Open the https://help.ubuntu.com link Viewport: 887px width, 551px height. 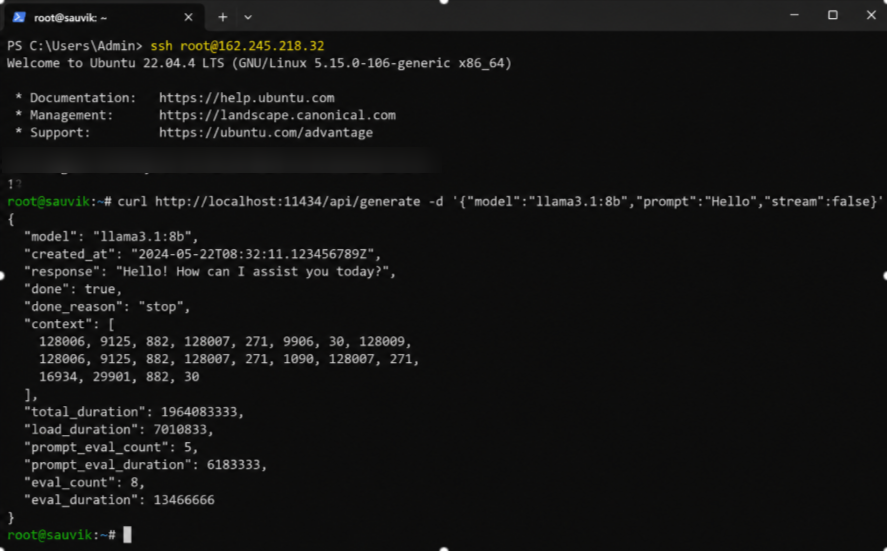pos(247,98)
